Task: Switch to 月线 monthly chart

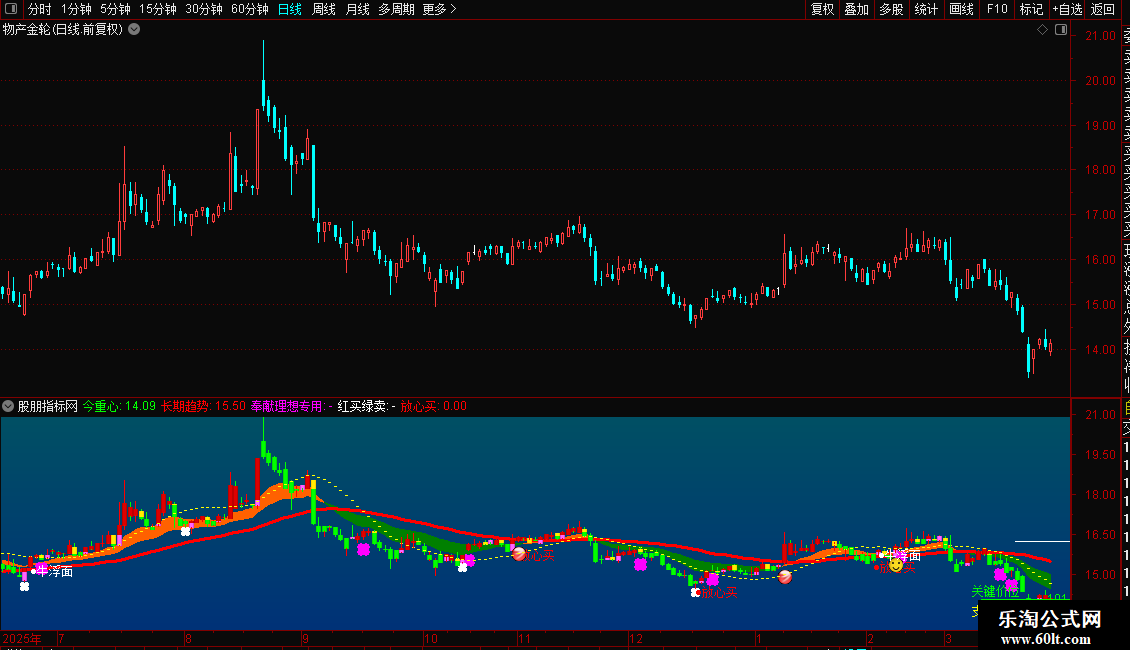Action: tap(357, 9)
